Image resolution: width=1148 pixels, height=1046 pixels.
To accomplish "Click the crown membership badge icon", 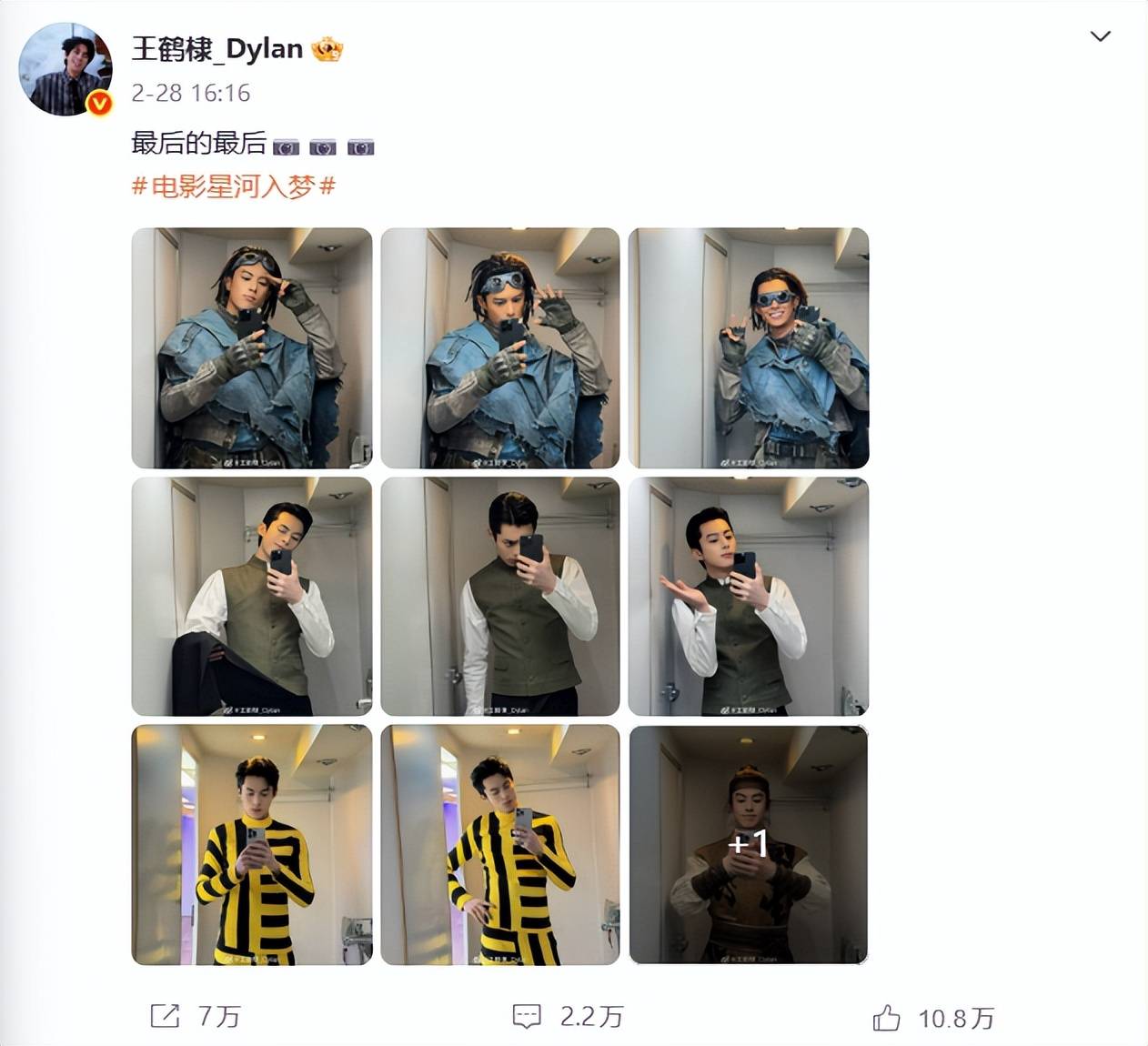I will 327,48.
